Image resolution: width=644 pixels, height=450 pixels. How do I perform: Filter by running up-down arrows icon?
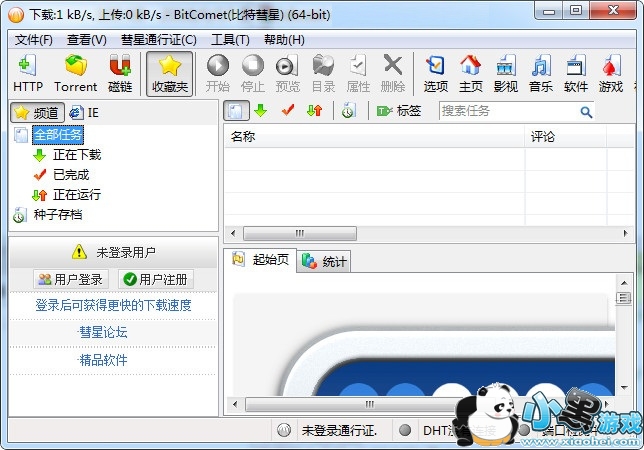click(315, 110)
